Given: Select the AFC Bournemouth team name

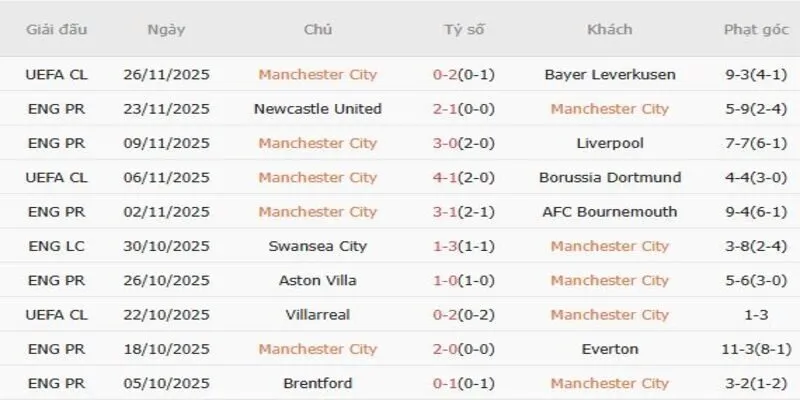Looking at the screenshot, I should pyautogui.click(x=610, y=211).
